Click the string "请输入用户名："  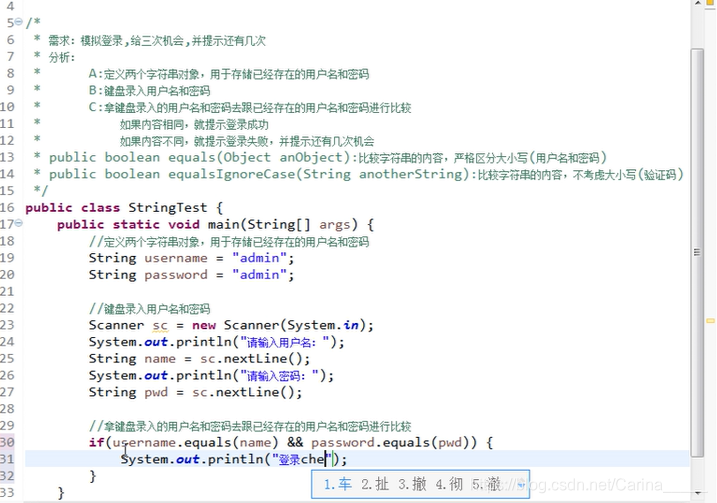click(x=285, y=342)
